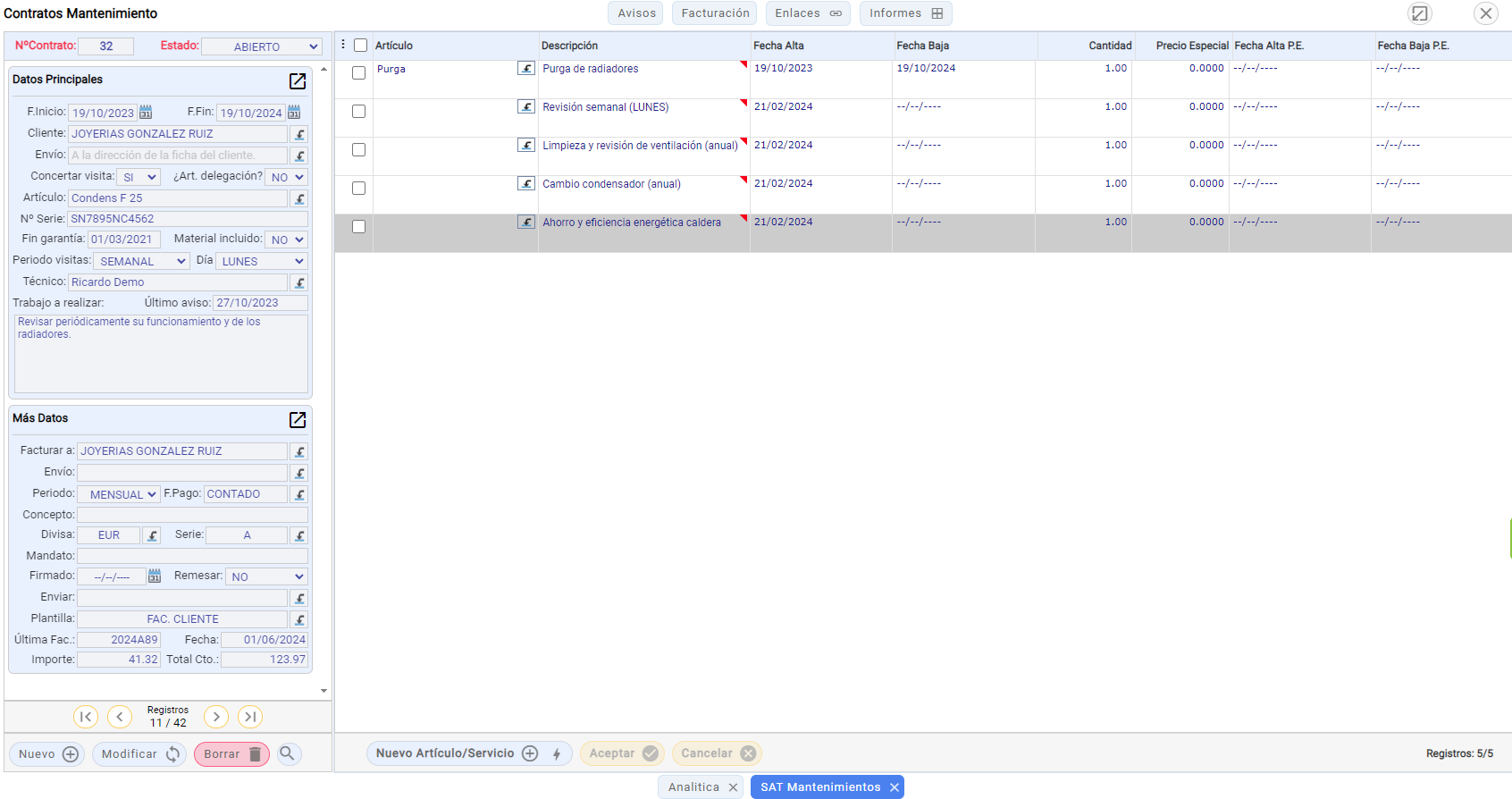The image size is (1512, 799).
Task: Open the Enlaces menu
Action: pyautogui.click(x=808, y=13)
